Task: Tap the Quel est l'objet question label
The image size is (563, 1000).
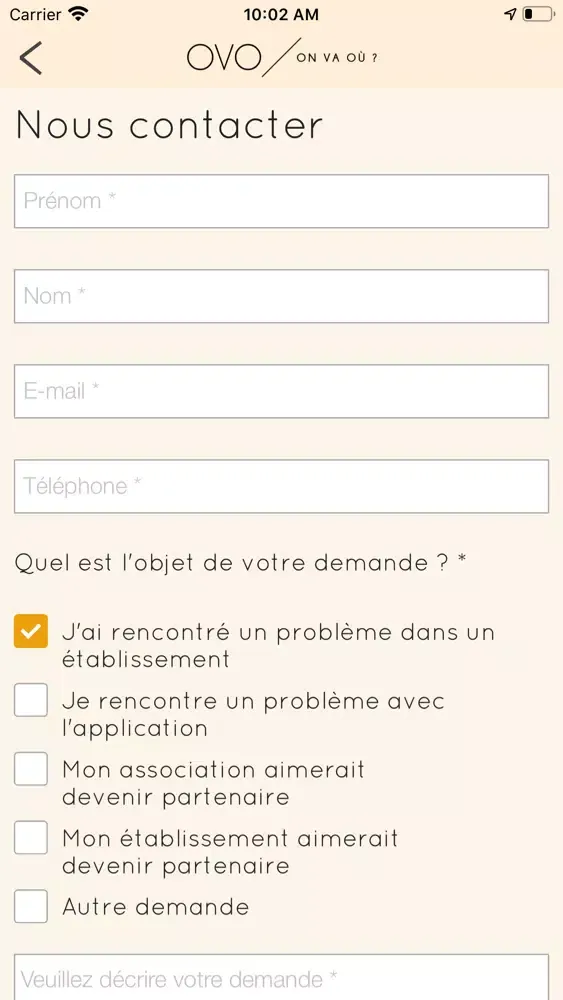Action: pos(240,563)
